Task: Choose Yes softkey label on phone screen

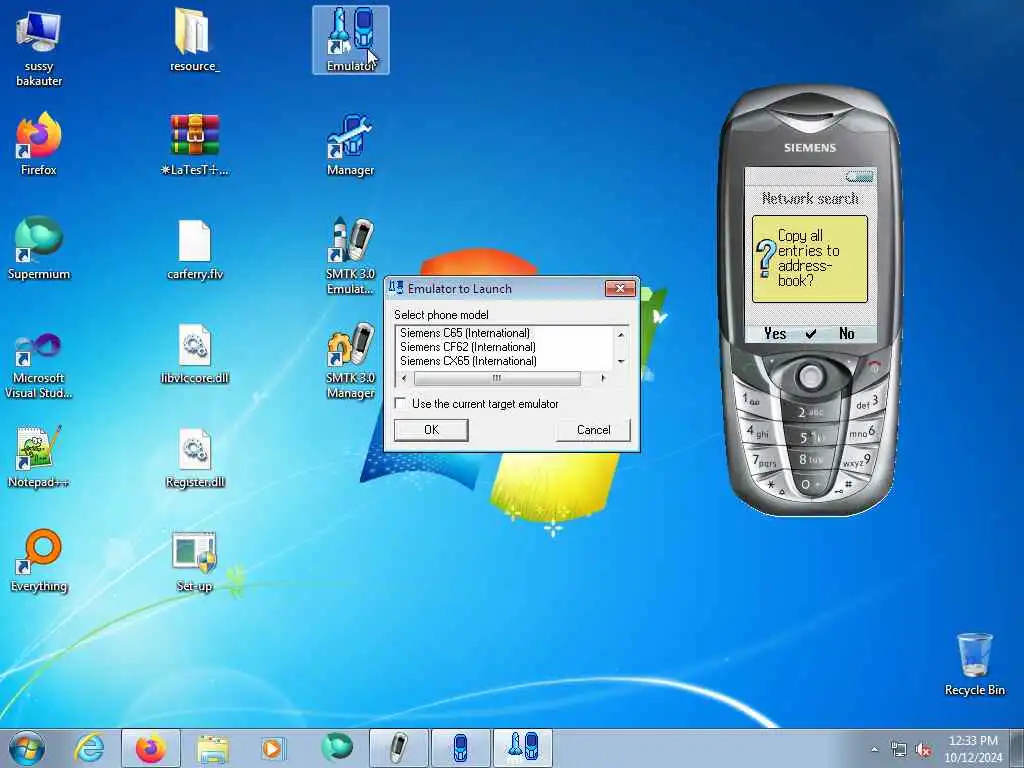Action: point(775,334)
